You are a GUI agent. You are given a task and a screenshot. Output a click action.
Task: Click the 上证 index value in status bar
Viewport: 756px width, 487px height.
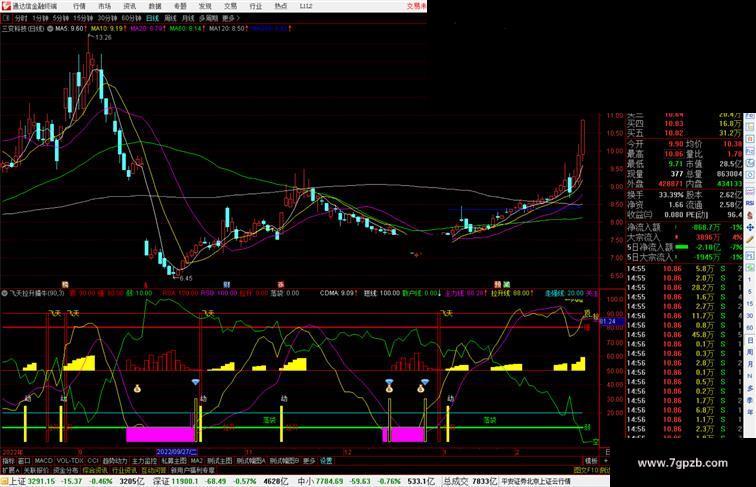41,481
